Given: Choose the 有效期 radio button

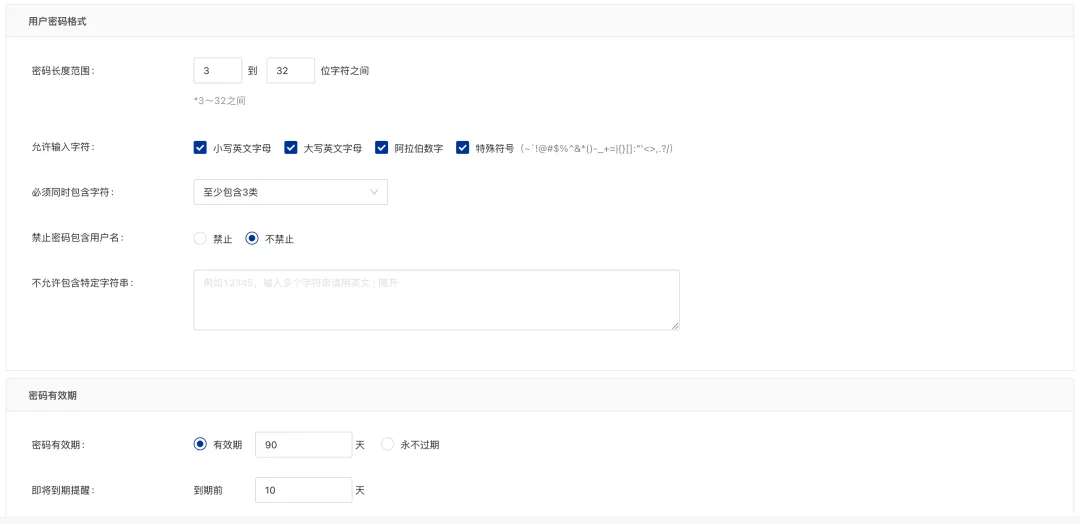Looking at the screenshot, I should (x=200, y=444).
